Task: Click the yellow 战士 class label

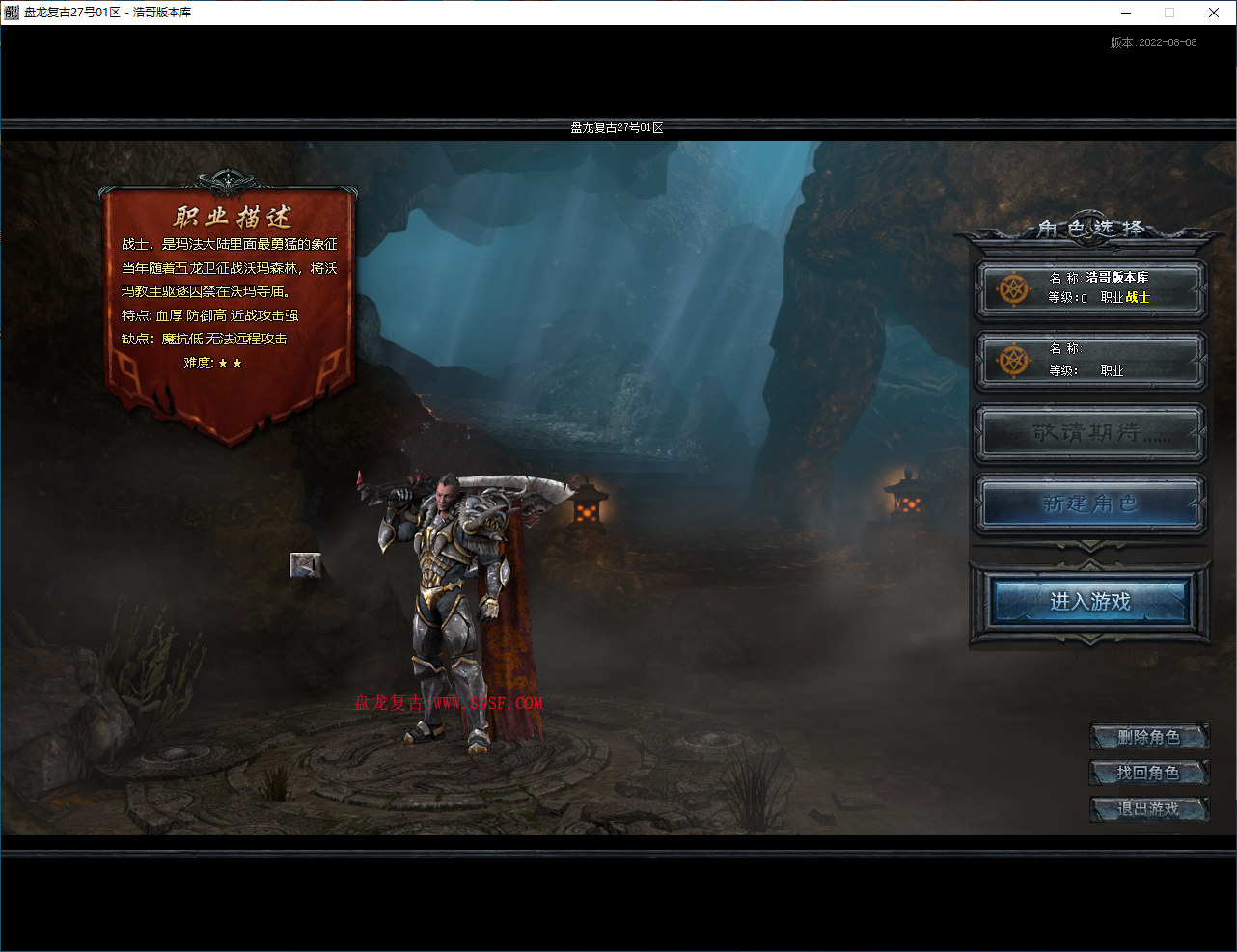Action: click(1138, 298)
